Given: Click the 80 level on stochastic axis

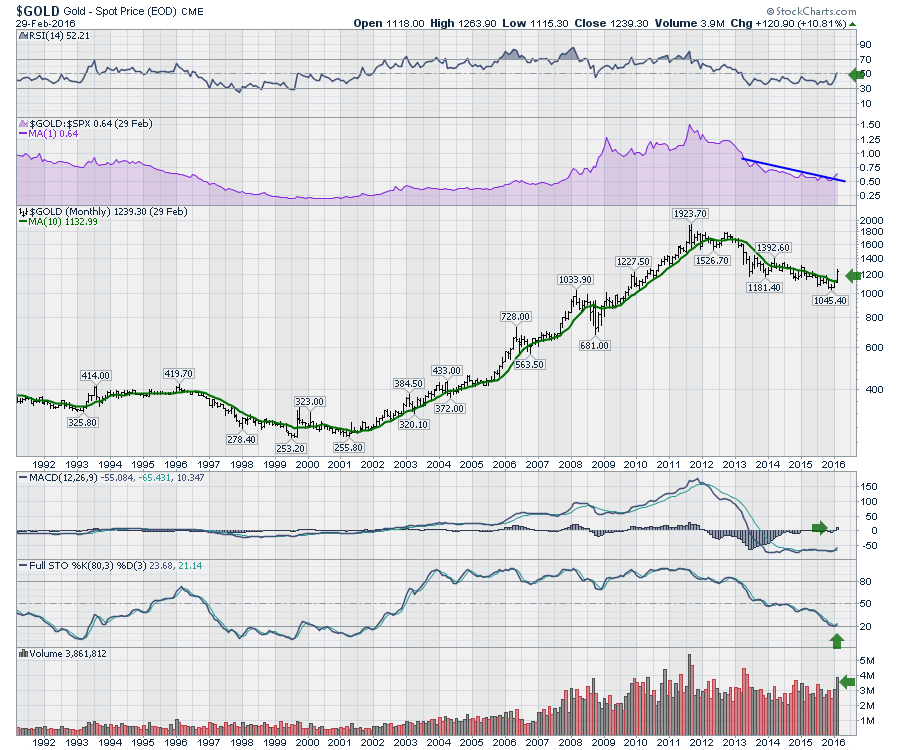Looking at the screenshot, I should pyautogui.click(x=866, y=582).
